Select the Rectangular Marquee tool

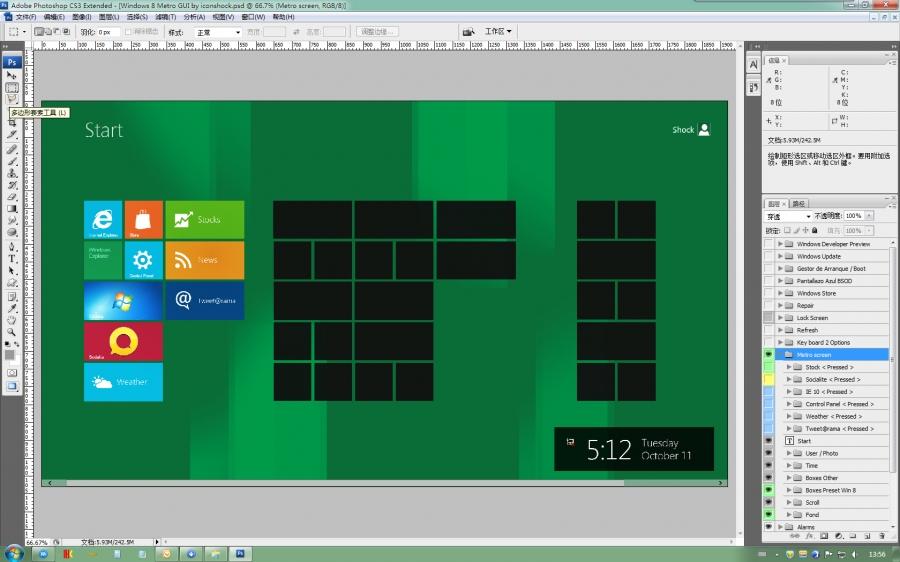(x=12, y=87)
